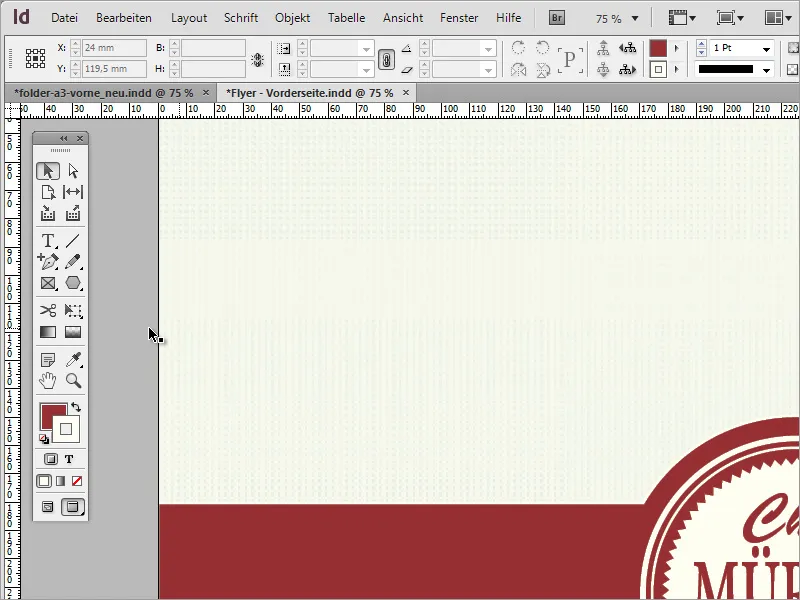The height and width of the screenshot is (600, 800).
Task: Open the Fenster menu
Action: (459, 18)
